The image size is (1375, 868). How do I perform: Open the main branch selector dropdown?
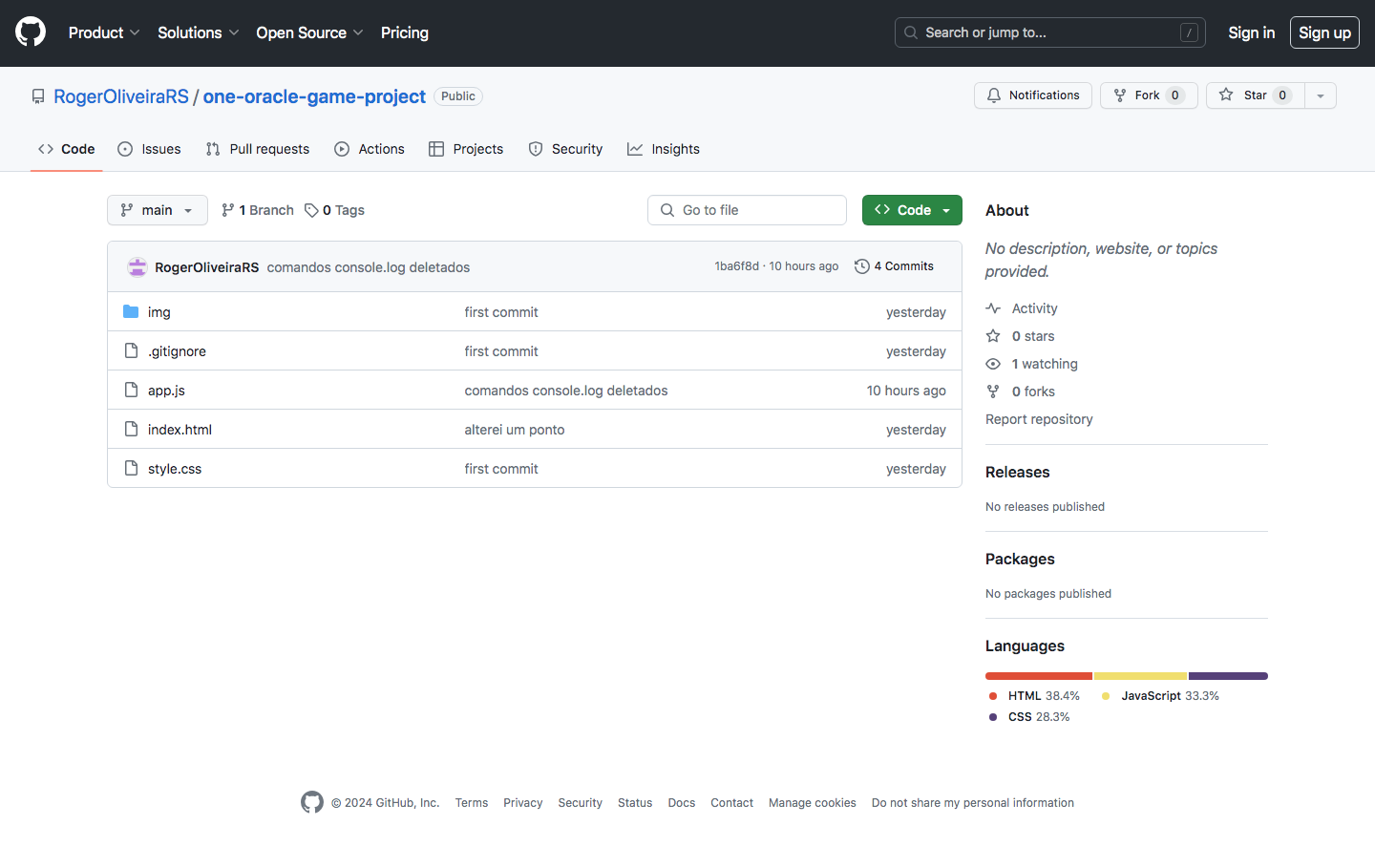158,210
